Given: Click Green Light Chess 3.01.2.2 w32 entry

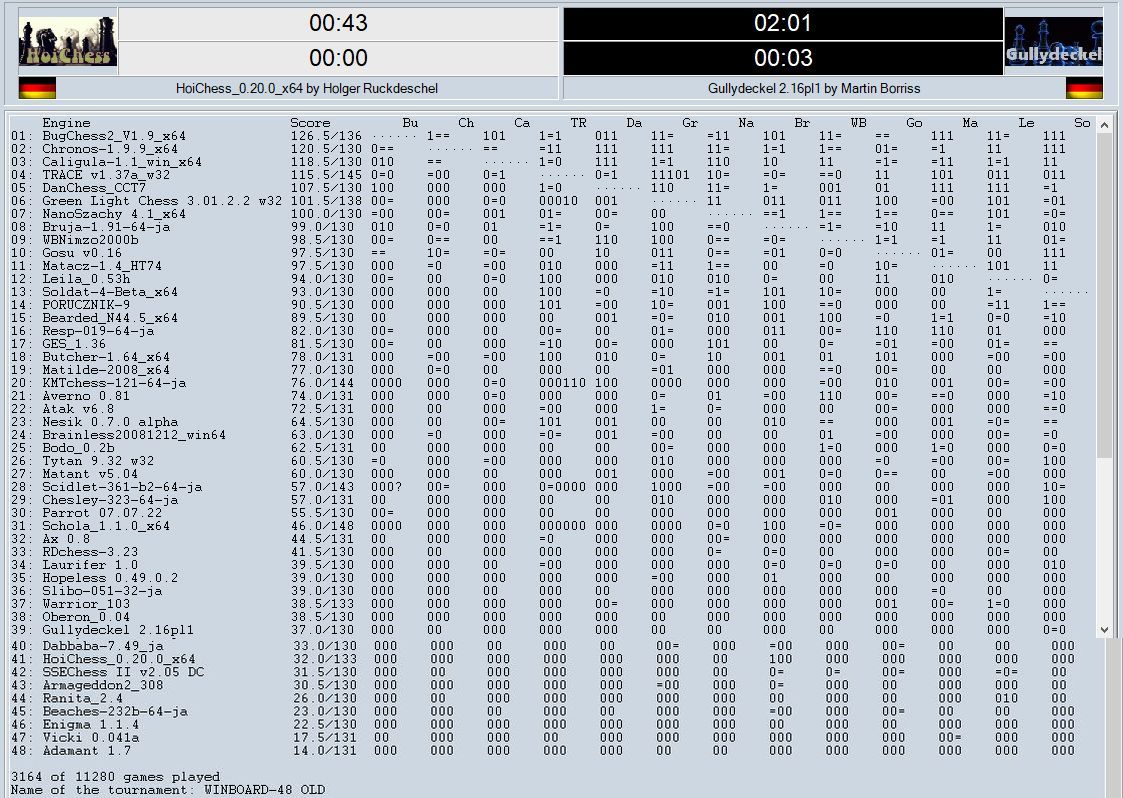Looking at the screenshot, I should pyautogui.click(x=162, y=201).
